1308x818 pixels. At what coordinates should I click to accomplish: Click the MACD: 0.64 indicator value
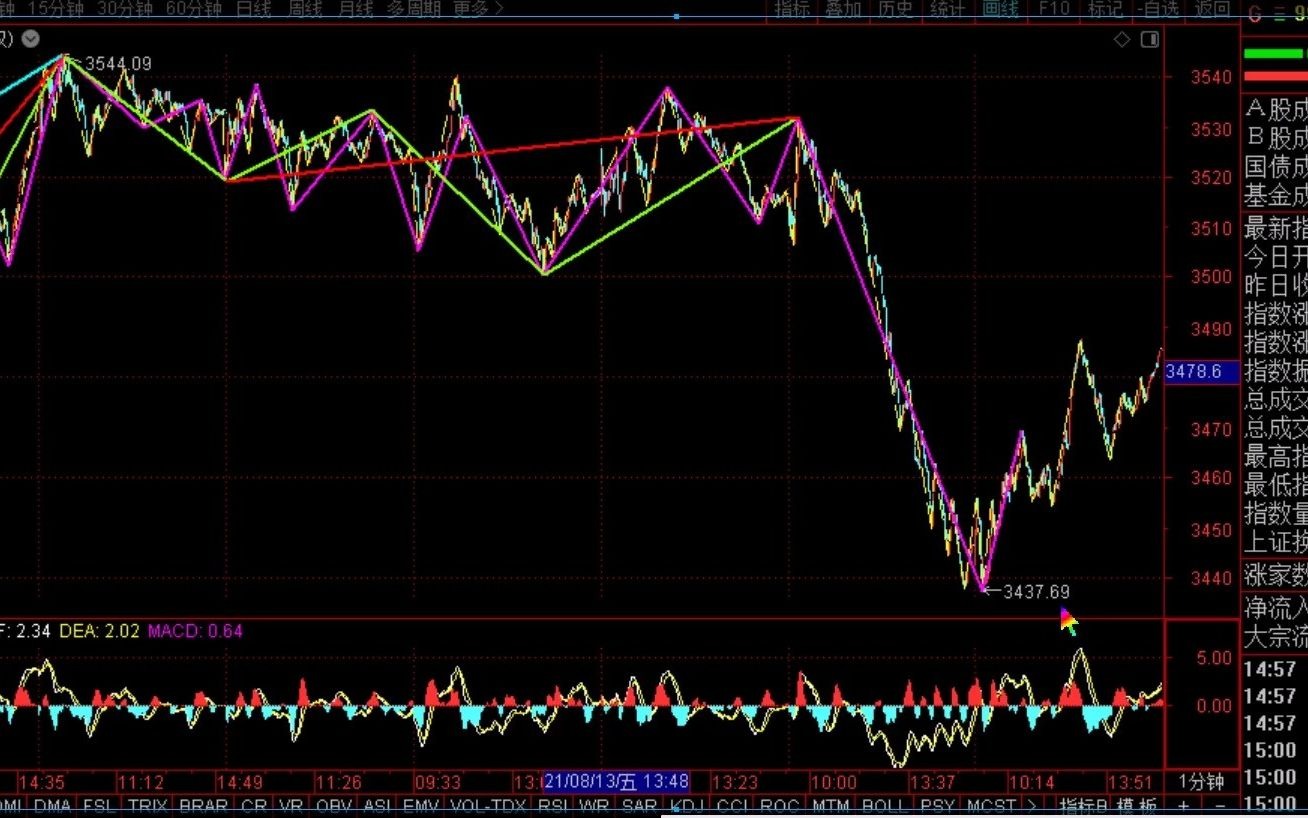pos(195,631)
